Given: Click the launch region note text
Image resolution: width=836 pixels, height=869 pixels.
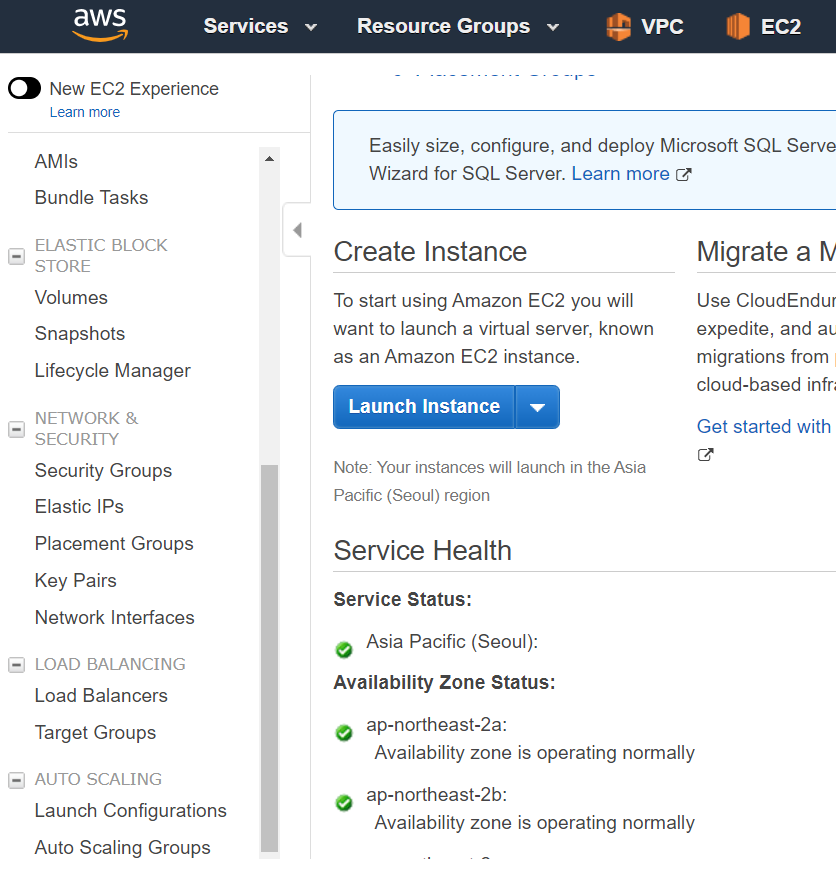Looking at the screenshot, I should 490,482.
